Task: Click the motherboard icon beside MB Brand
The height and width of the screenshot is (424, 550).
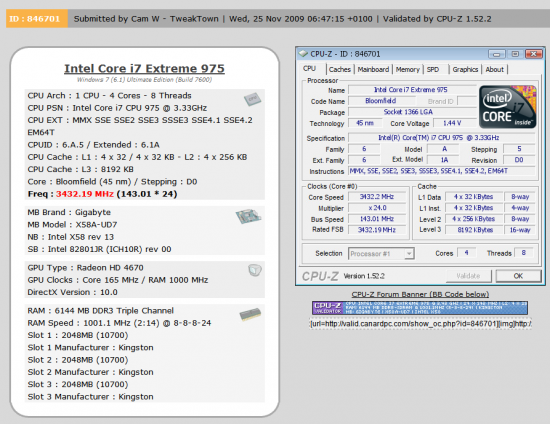Action: [x=248, y=216]
